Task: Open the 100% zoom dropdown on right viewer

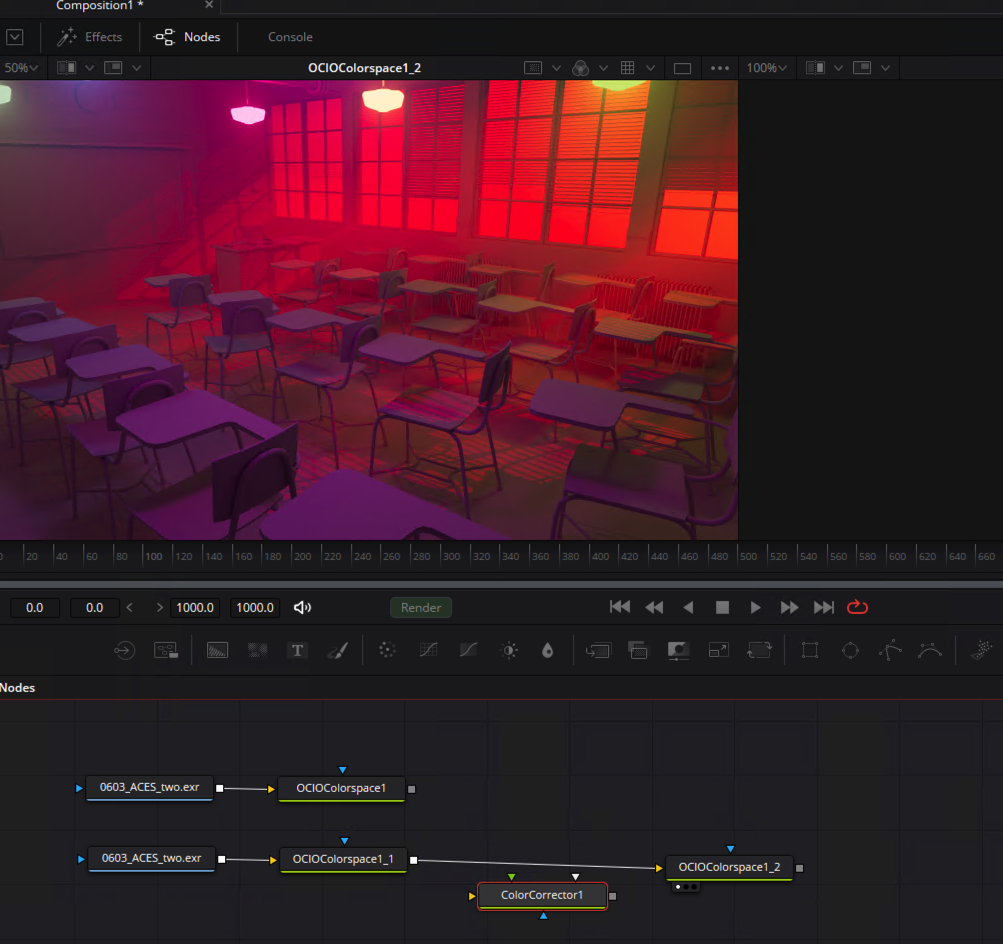Action: 766,67
